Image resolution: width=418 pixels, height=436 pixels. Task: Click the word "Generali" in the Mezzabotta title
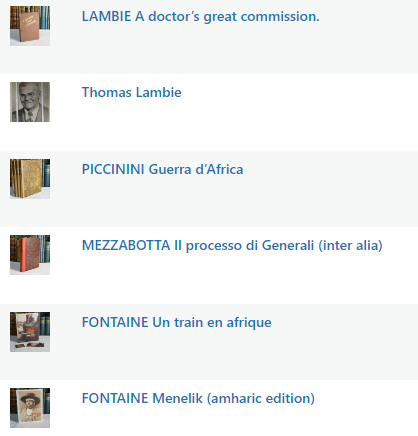click(288, 246)
